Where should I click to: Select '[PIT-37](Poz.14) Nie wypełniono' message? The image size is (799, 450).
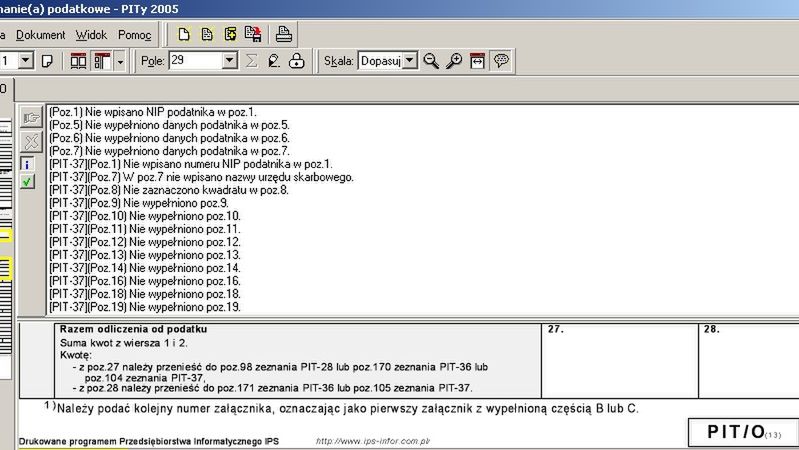[x=145, y=268]
